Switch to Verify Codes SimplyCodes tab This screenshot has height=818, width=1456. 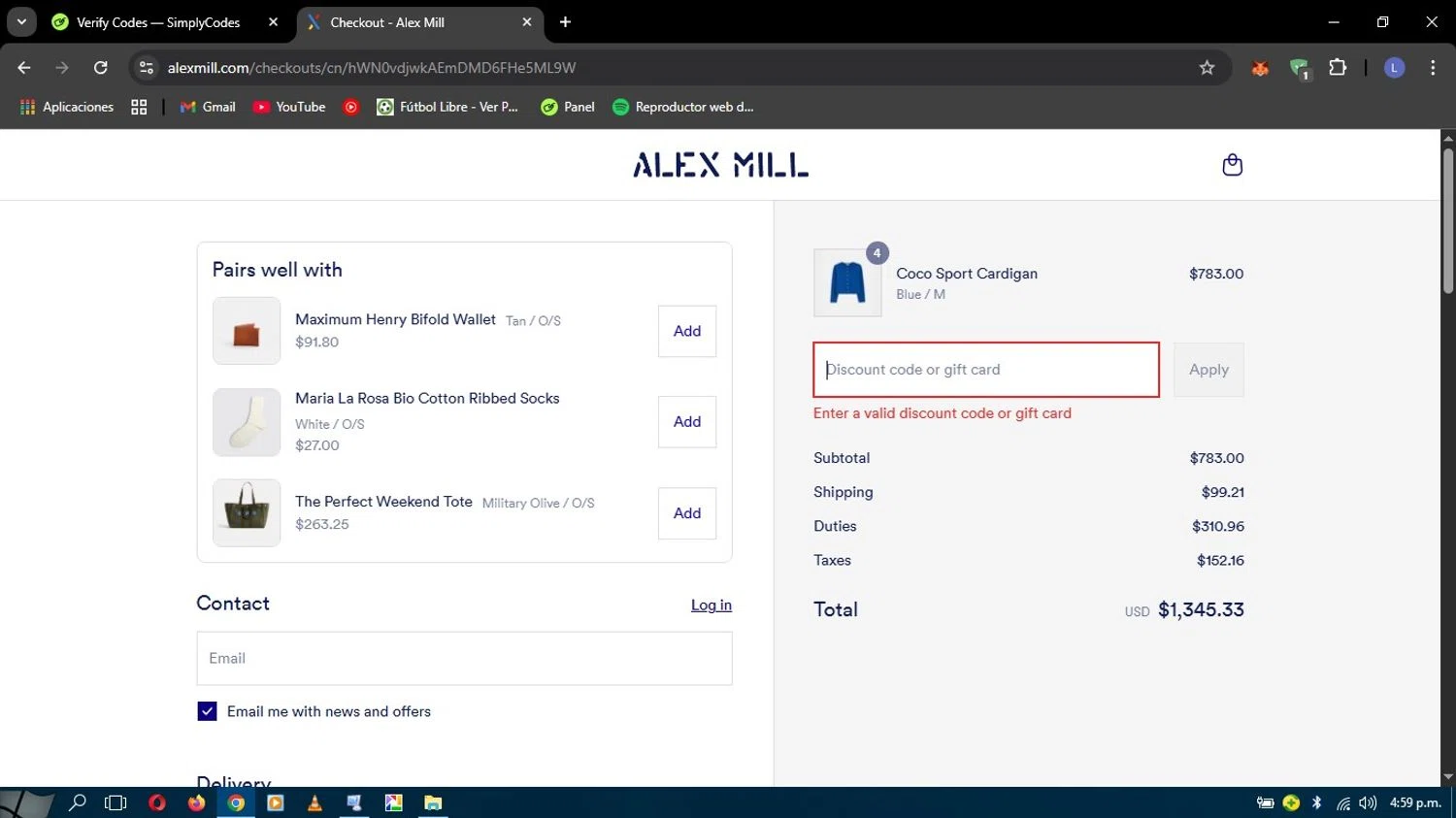[x=158, y=22]
